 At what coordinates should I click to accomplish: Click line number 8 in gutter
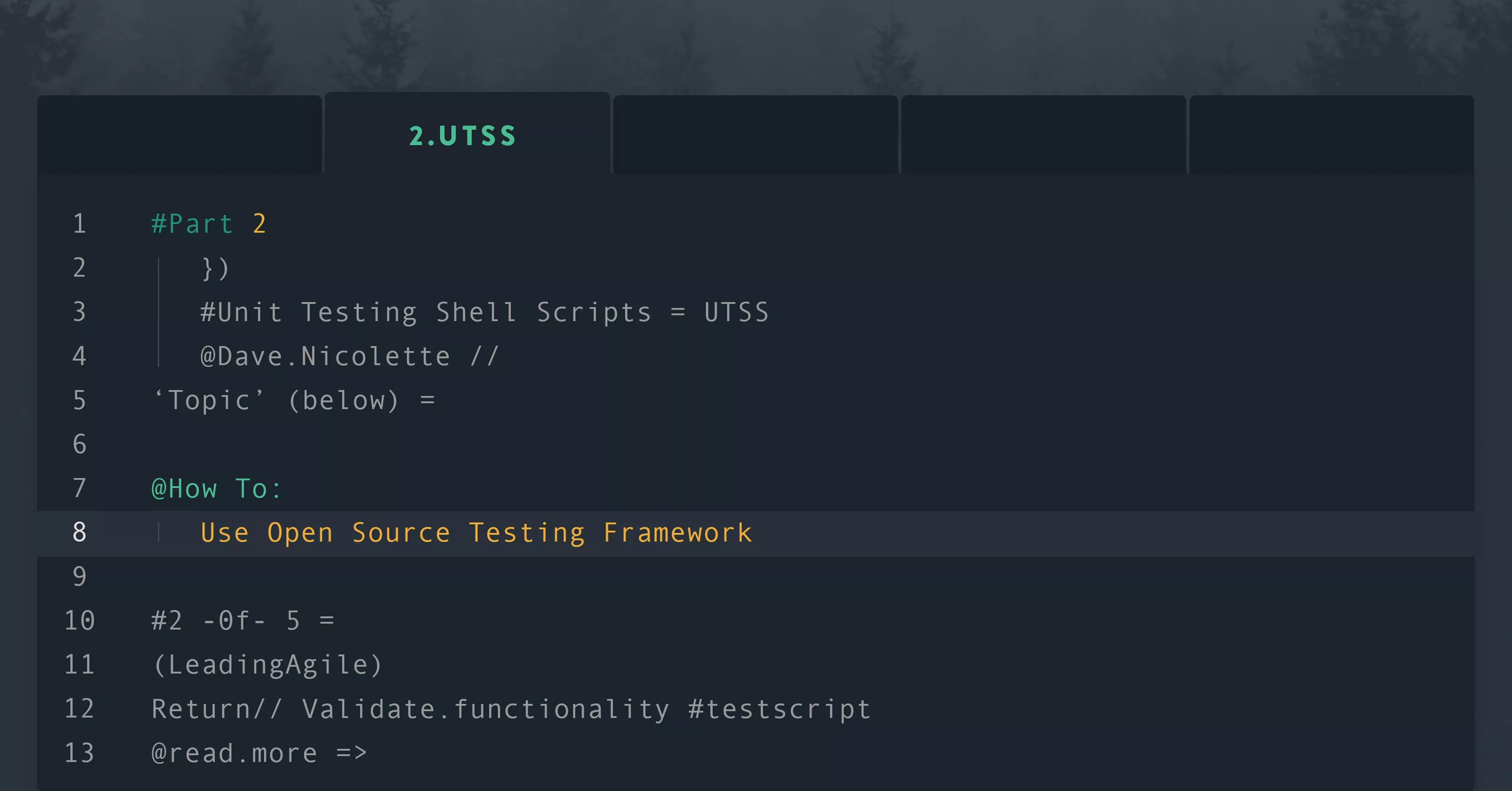point(79,532)
